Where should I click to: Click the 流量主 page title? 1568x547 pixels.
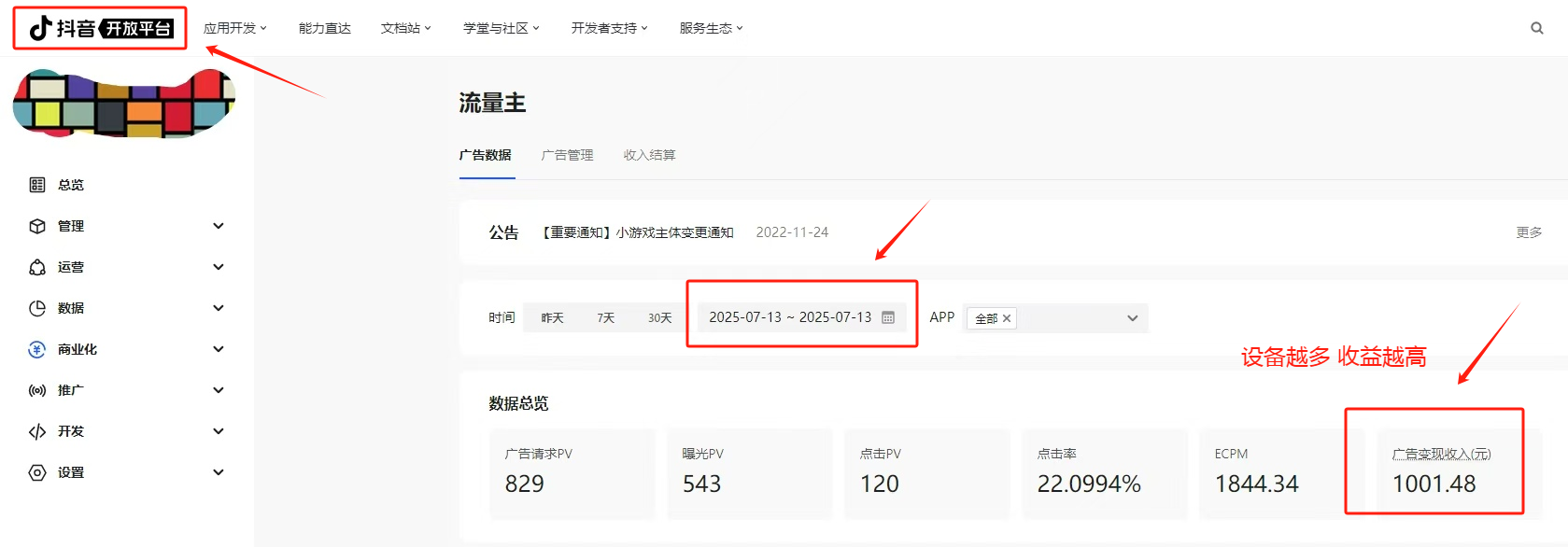tap(492, 103)
